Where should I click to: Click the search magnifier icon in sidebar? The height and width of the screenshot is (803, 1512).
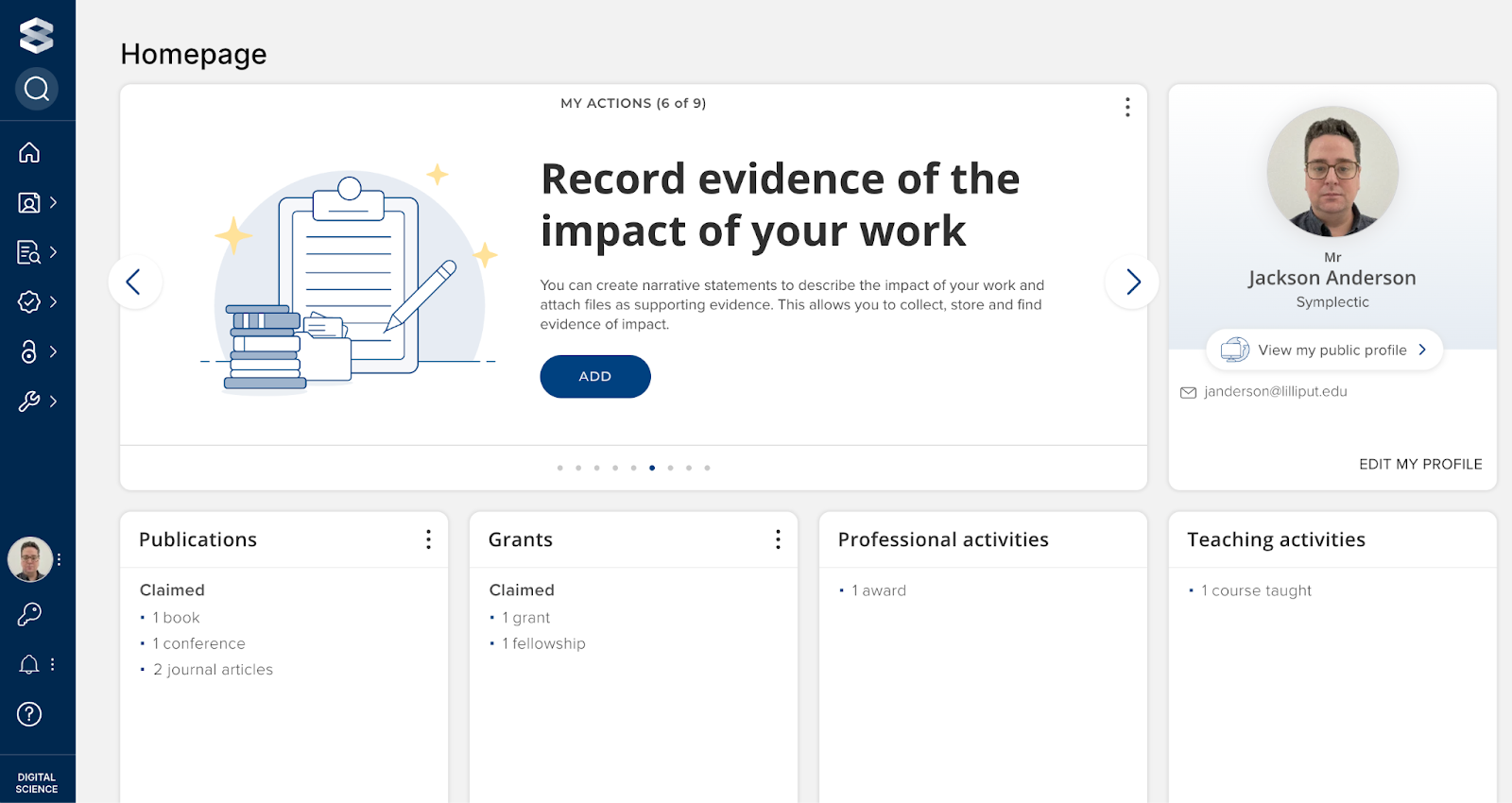(37, 89)
